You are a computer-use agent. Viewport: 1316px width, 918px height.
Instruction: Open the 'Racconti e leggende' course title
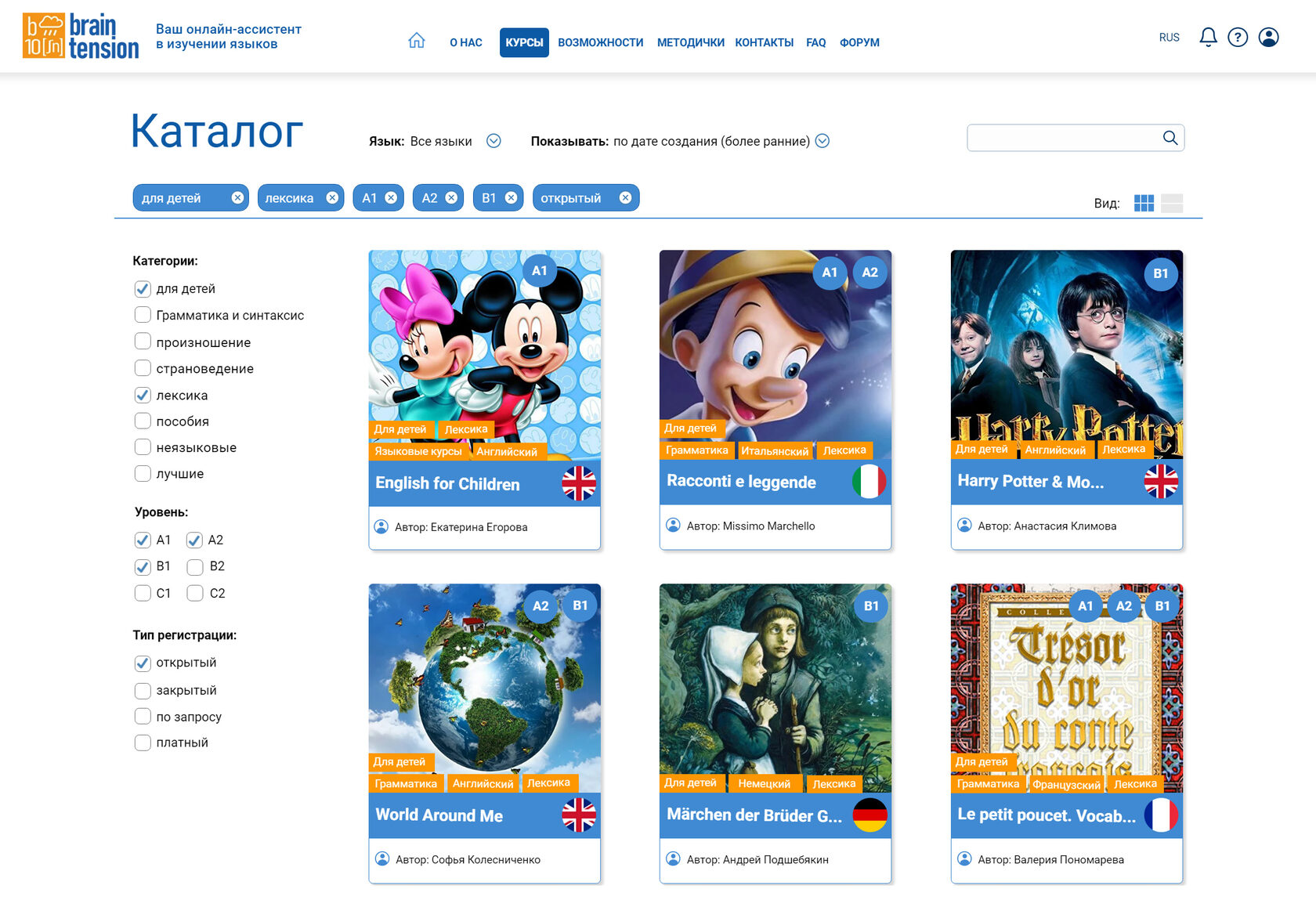pos(741,482)
